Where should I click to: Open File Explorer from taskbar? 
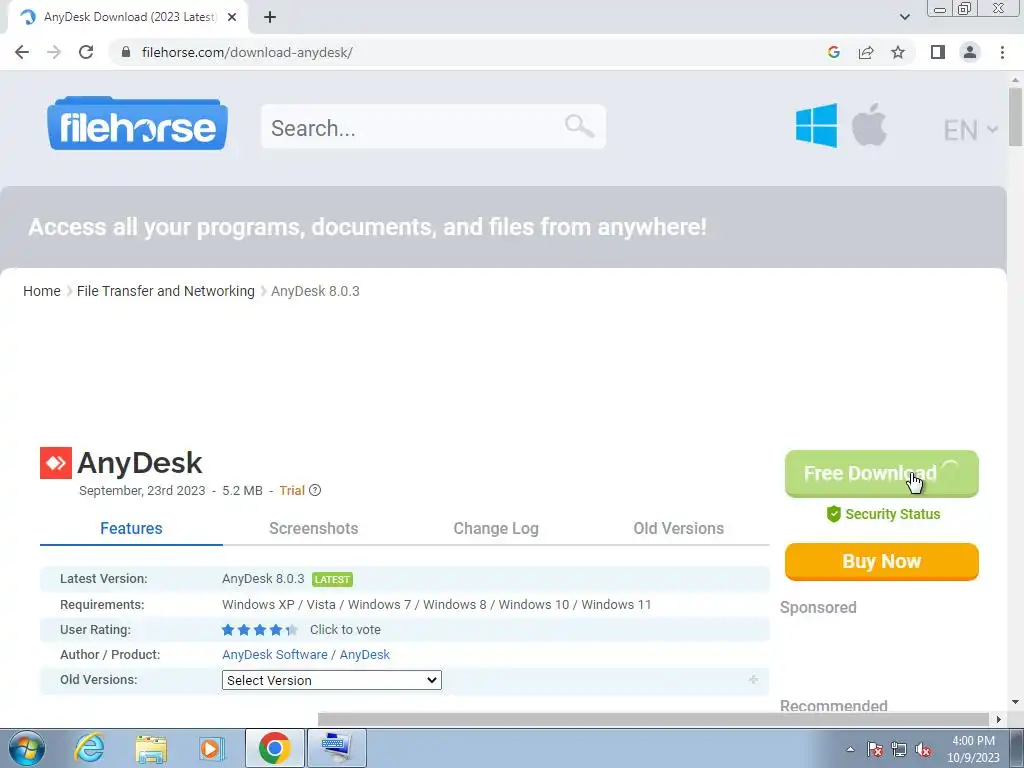coord(151,748)
